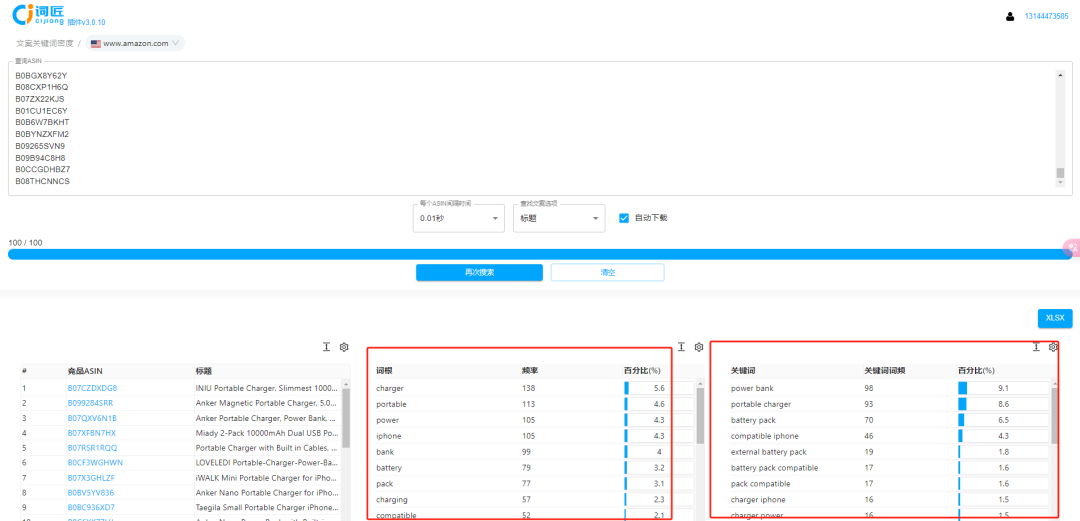
Task: Click the 标题 column header
Action: click(204, 371)
